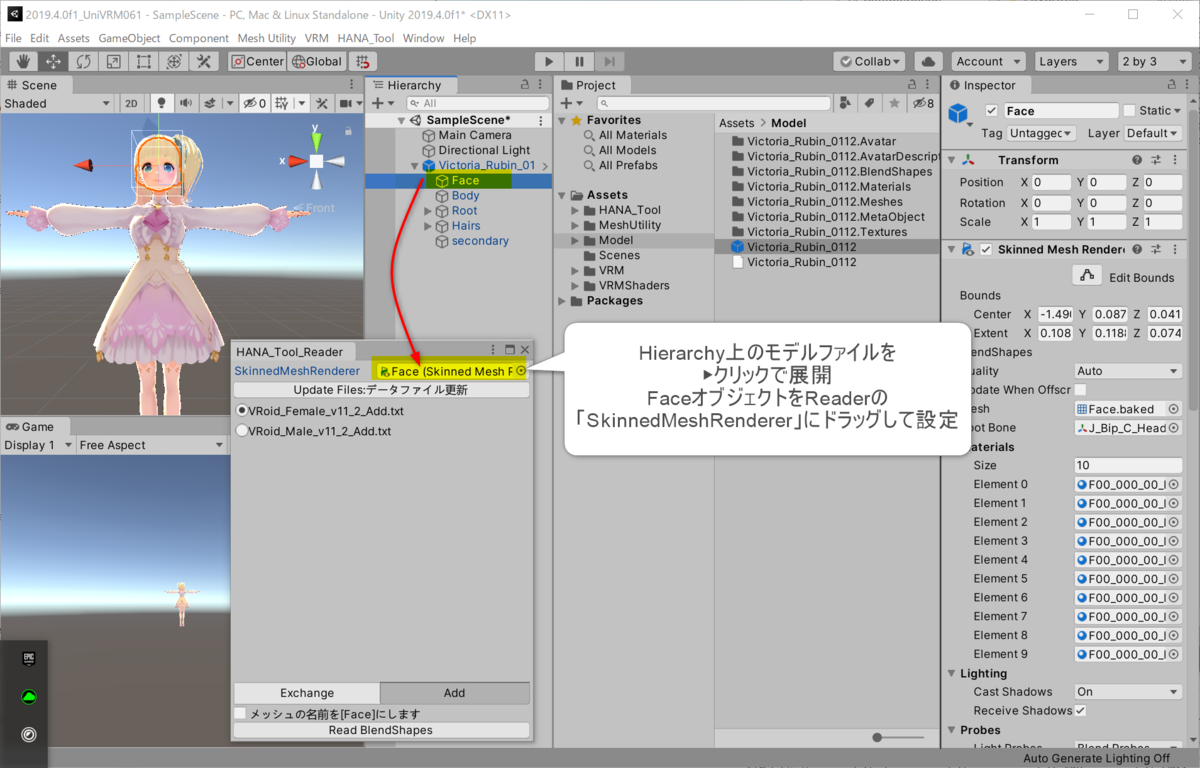Viewport: 1200px width, 768px height.
Task: Open Hierarchy panel options menu
Action: tap(542, 85)
